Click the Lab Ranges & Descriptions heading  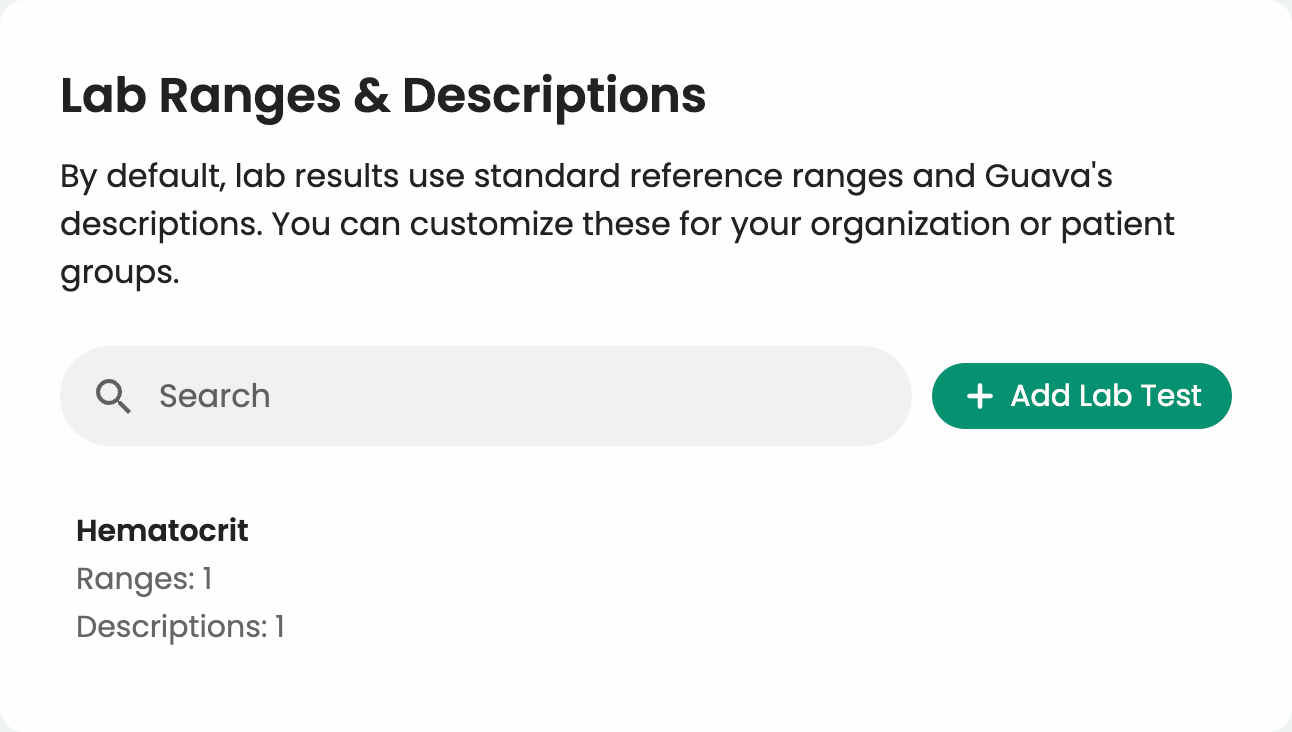(383, 95)
